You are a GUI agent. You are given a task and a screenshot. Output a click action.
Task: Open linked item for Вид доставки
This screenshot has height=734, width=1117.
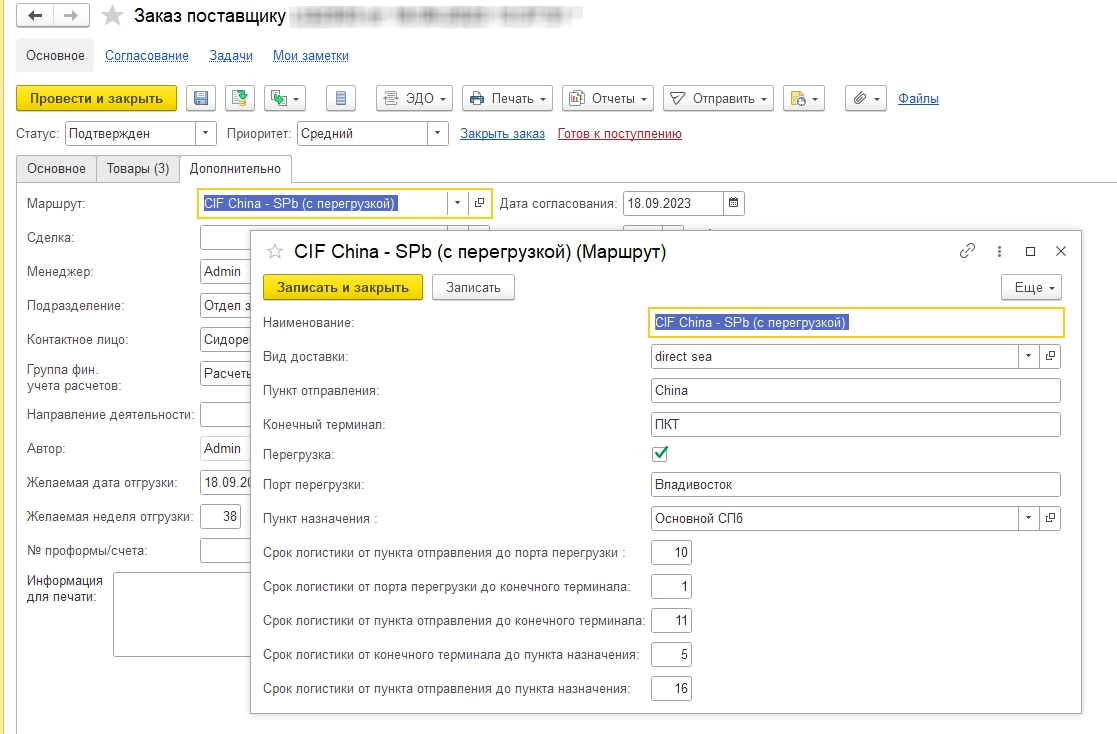[1050, 356]
